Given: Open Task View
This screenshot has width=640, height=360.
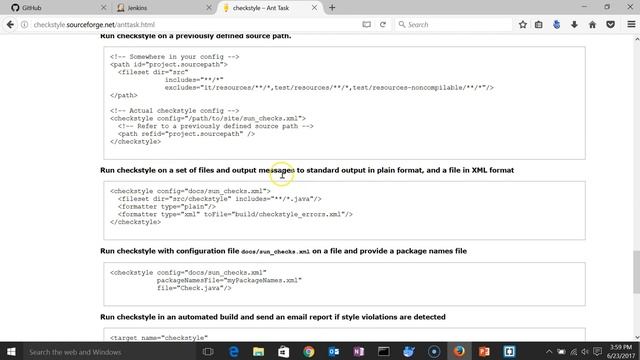Looking at the screenshot, I should pyautogui.click(x=208, y=351).
